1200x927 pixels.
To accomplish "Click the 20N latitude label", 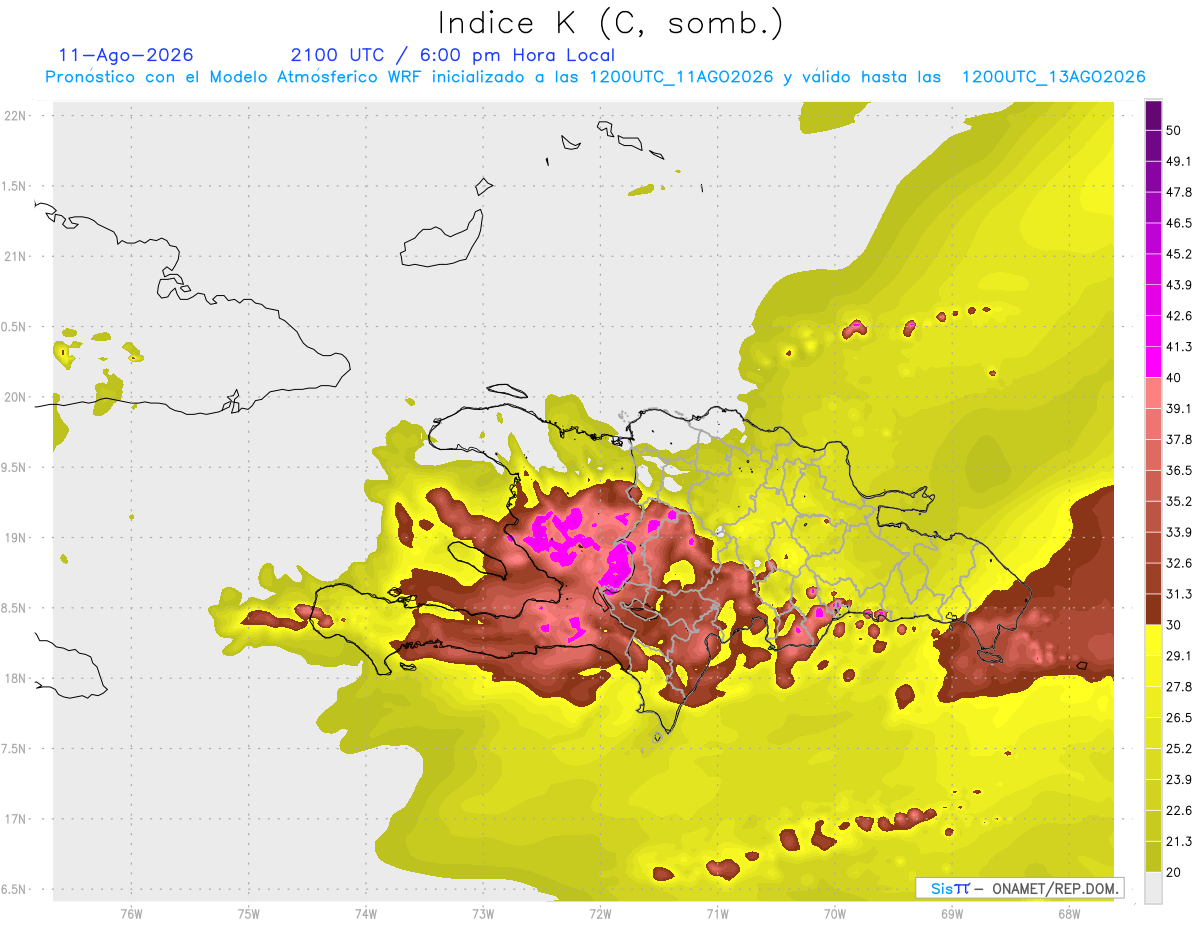I will (x=17, y=397).
